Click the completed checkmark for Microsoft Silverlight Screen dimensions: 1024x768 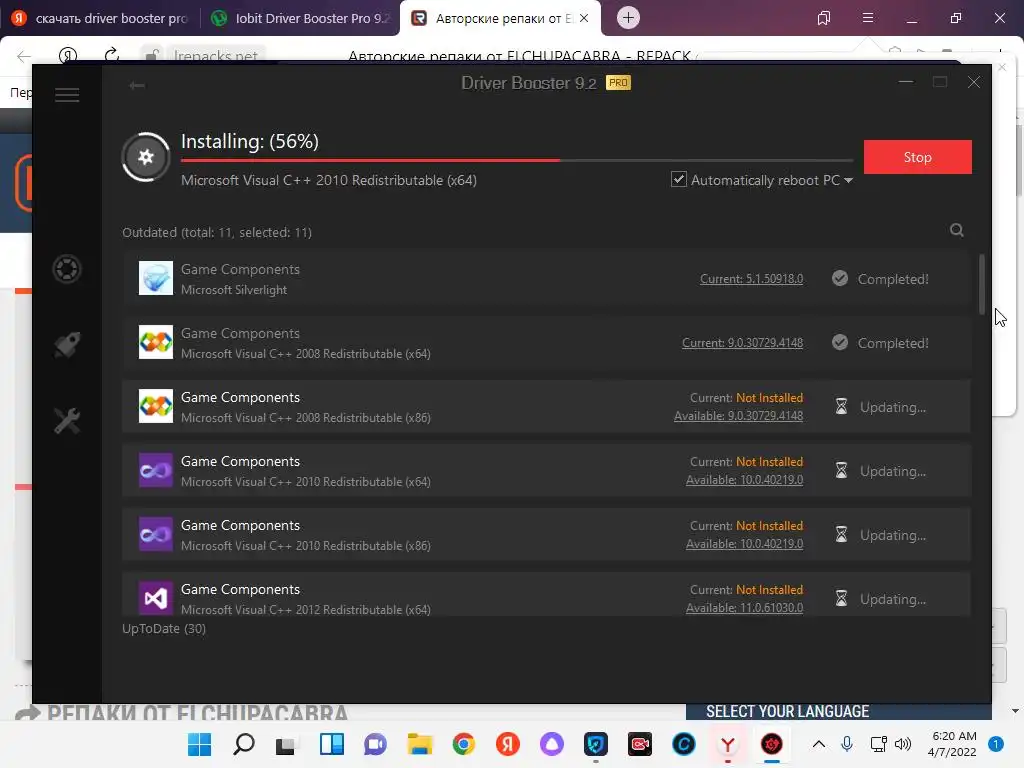pos(840,279)
